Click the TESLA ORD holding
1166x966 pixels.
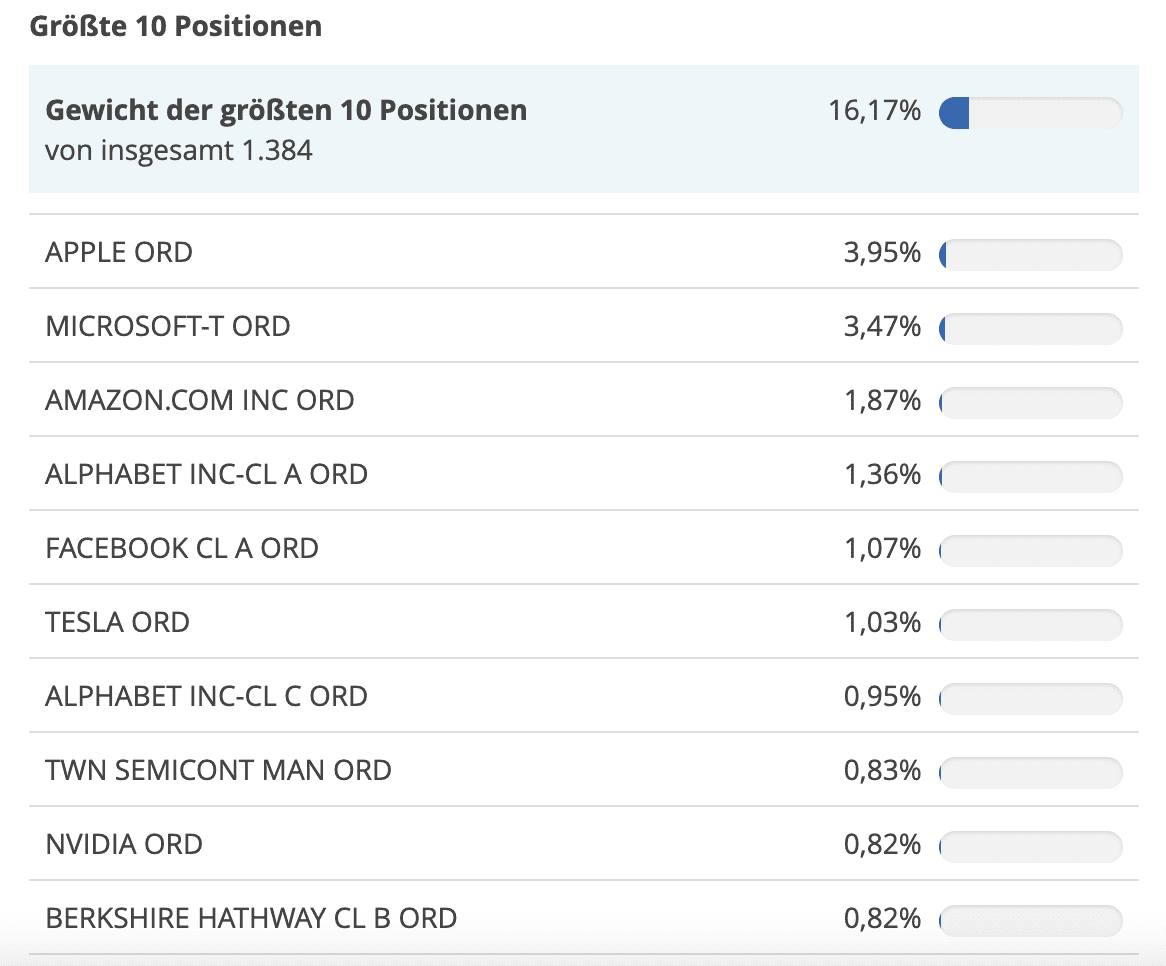[117, 622]
